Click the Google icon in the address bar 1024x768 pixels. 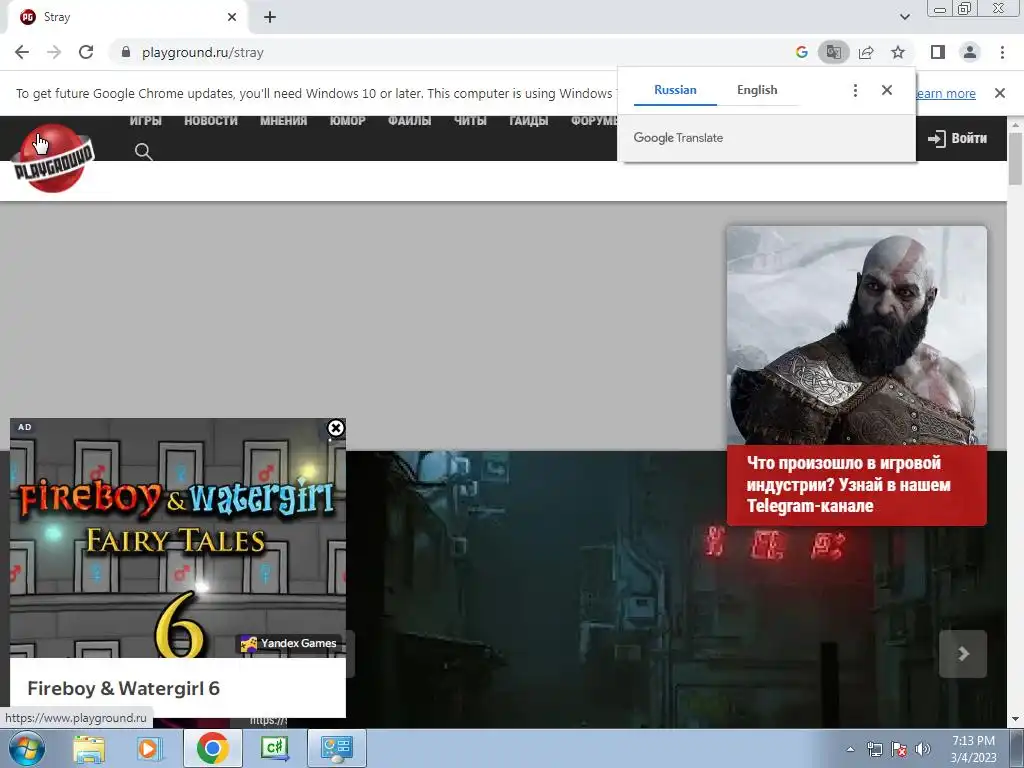(802, 52)
